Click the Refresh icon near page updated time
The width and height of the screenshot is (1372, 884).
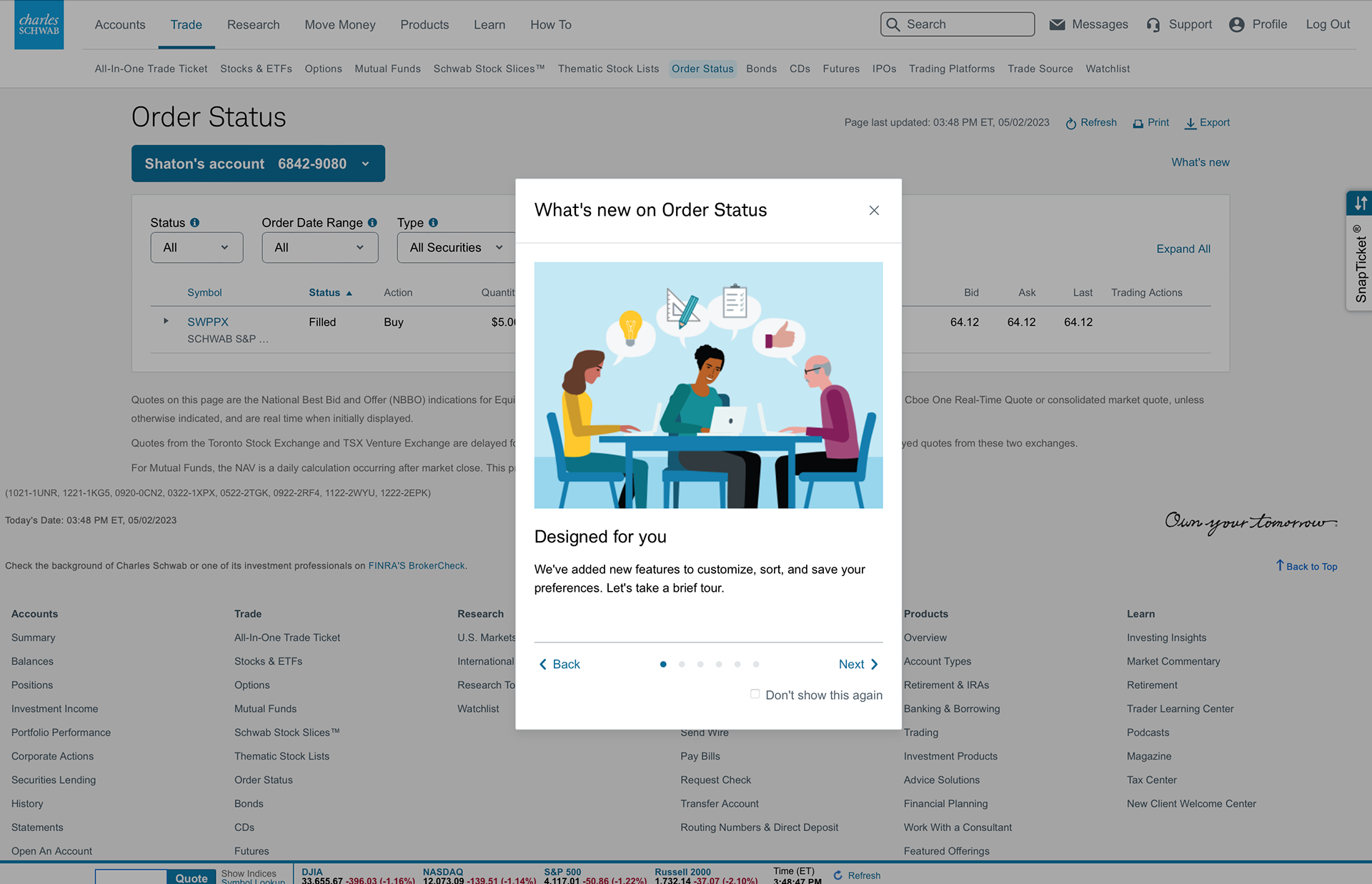1070,124
